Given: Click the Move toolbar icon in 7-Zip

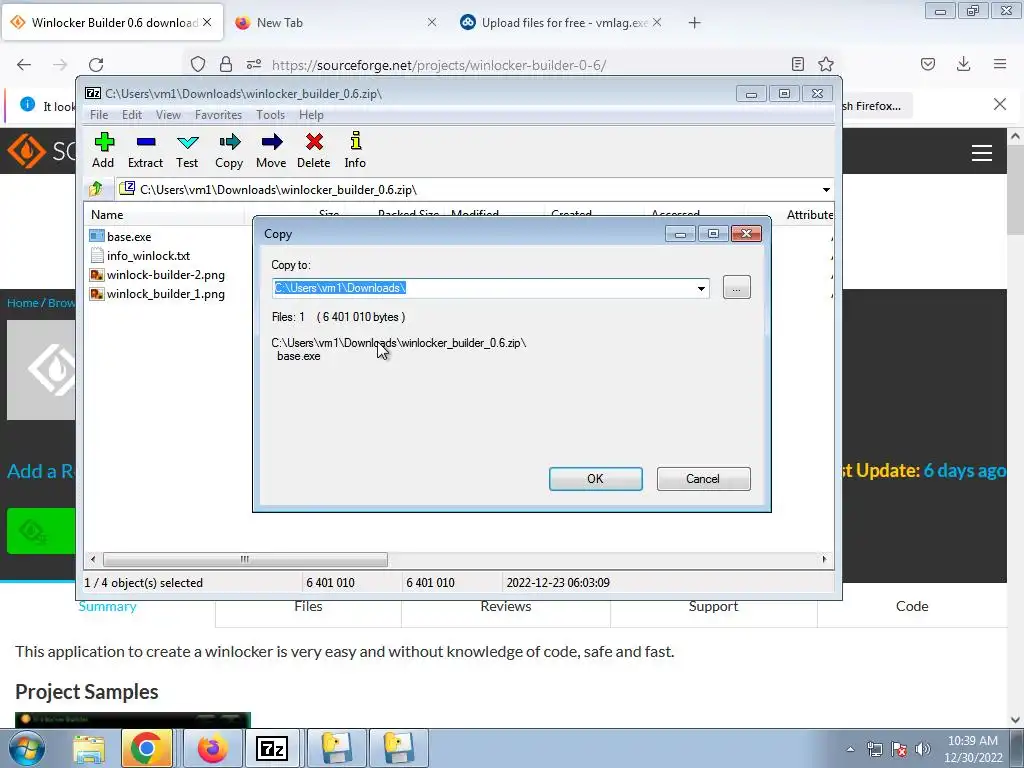Looking at the screenshot, I should 271,150.
